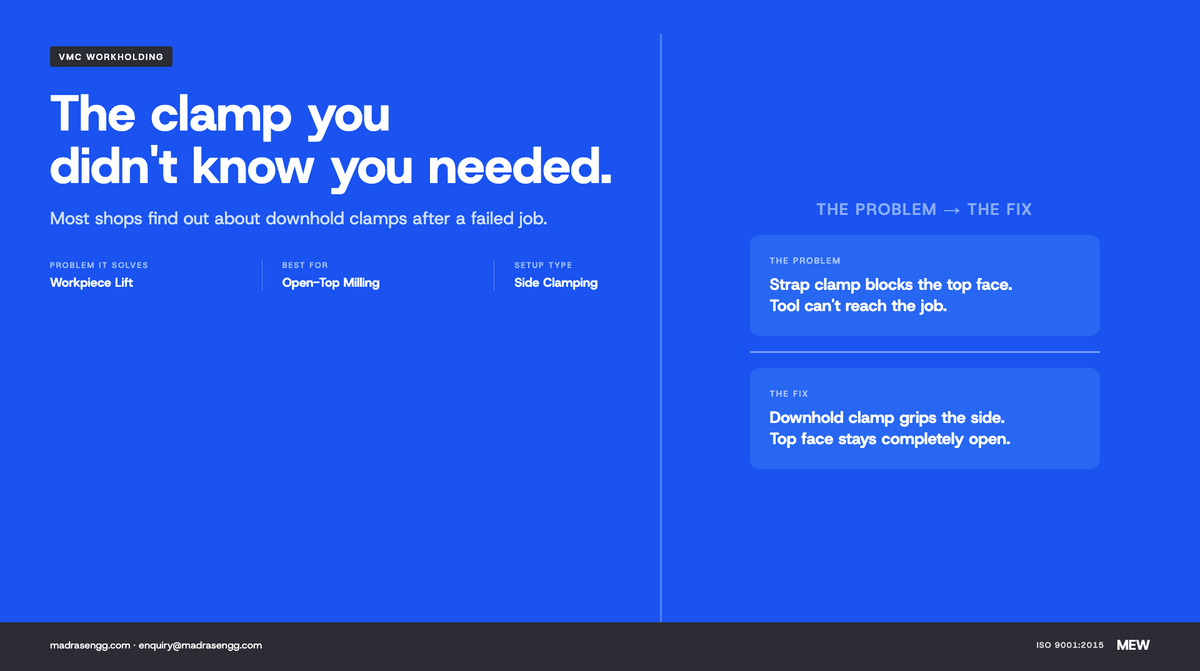Select the line "Strap clamp blocks the top face."
The width and height of the screenshot is (1200, 671).
[x=891, y=285]
